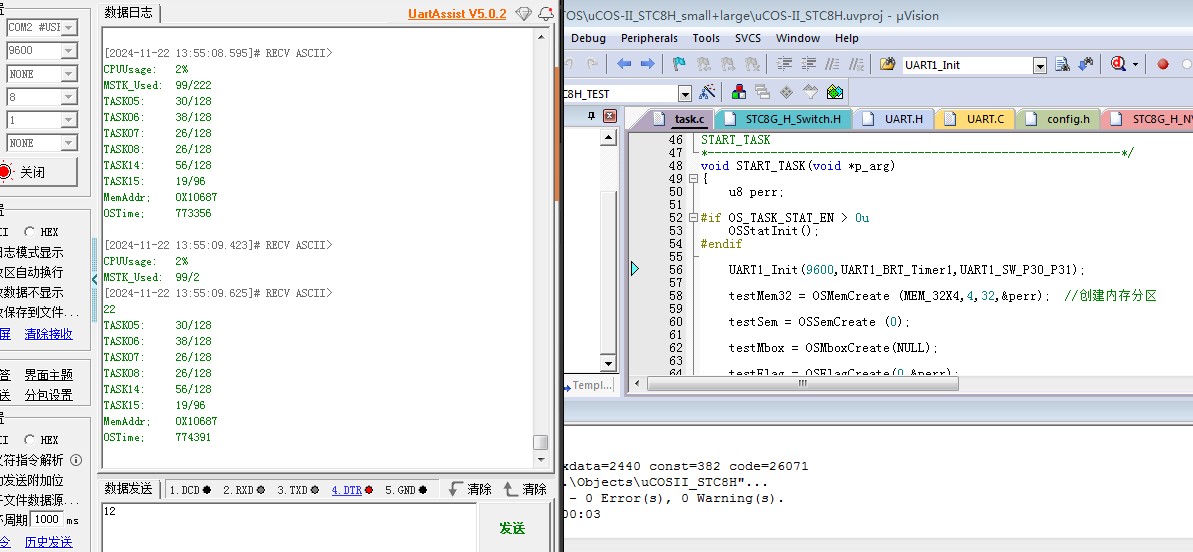Click the diamond icon in UartAssist header

tap(523, 14)
